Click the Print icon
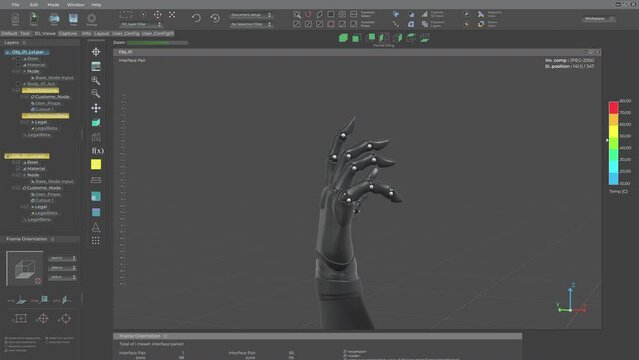The height and width of the screenshot is (360, 639). [54, 18]
